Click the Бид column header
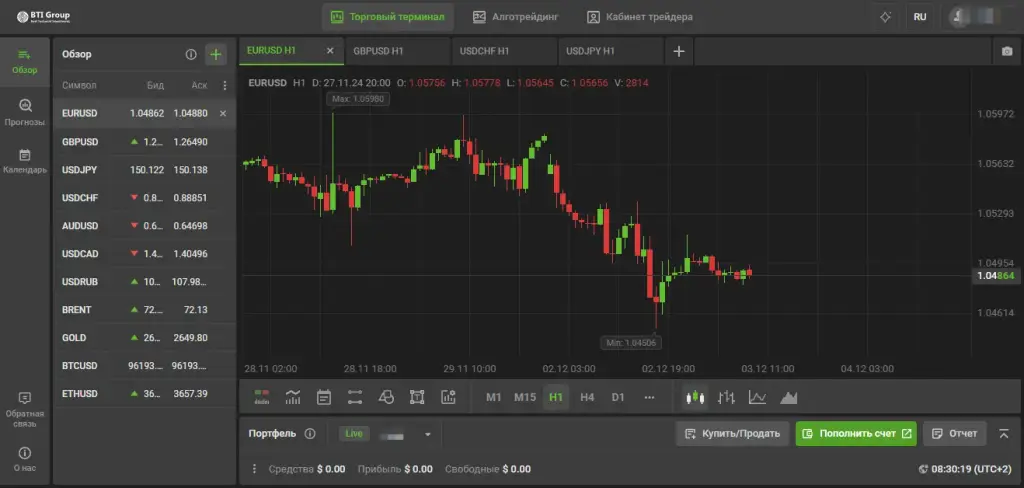Viewport: 1024px width, 488px height. tap(155, 86)
